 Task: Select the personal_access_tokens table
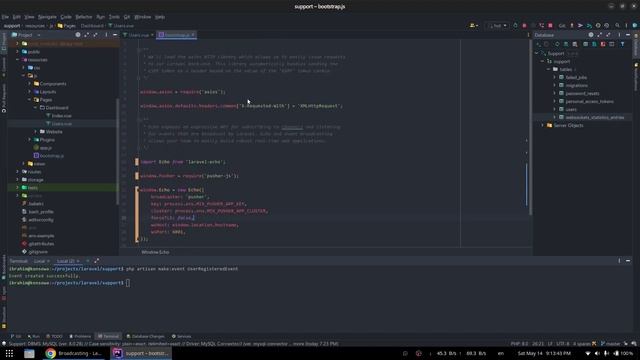589,101
